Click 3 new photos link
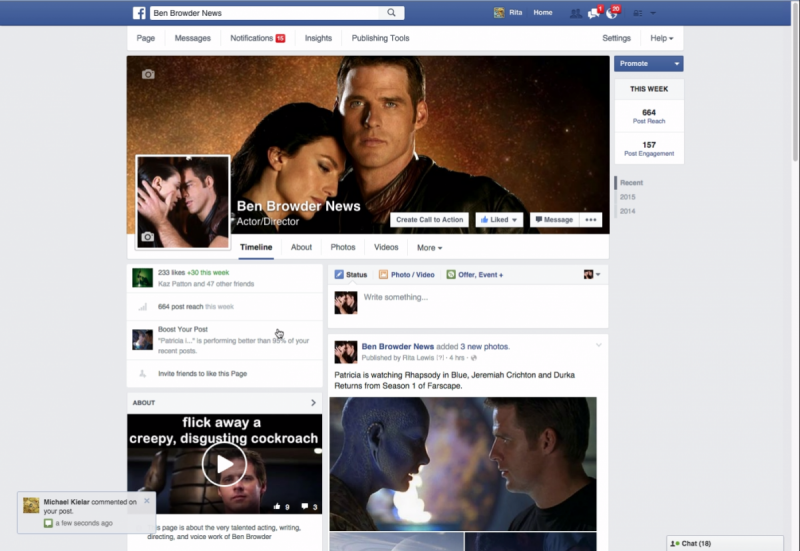The image size is (800, 551). click(x=484, y=346)
